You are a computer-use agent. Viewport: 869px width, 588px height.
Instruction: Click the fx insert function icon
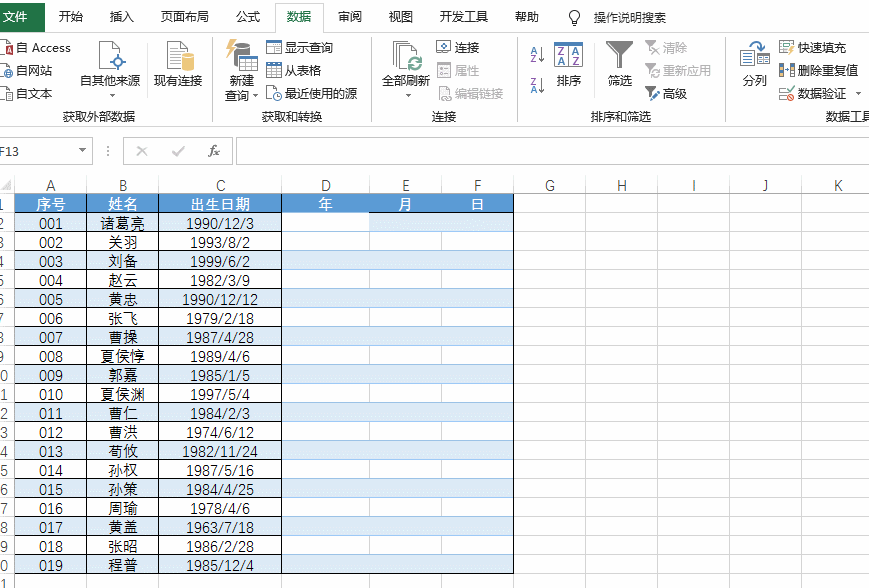coord(213,151)
